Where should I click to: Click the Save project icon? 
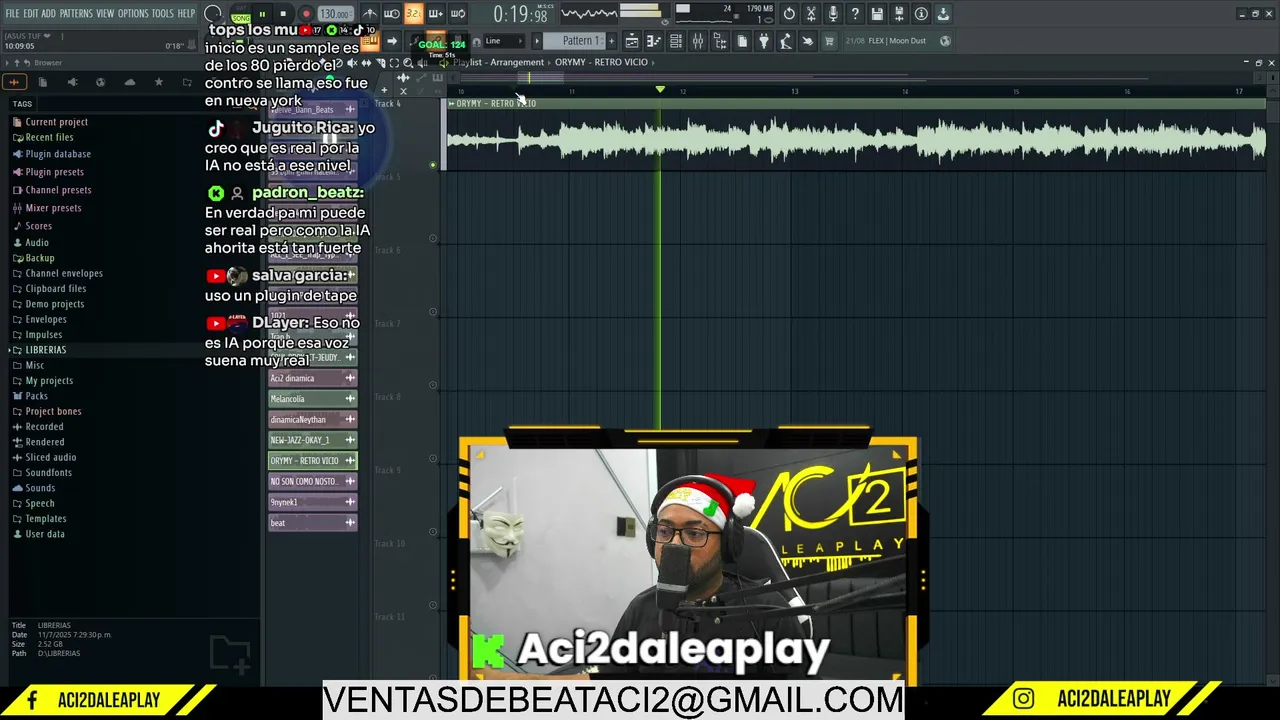coord(877,14)
